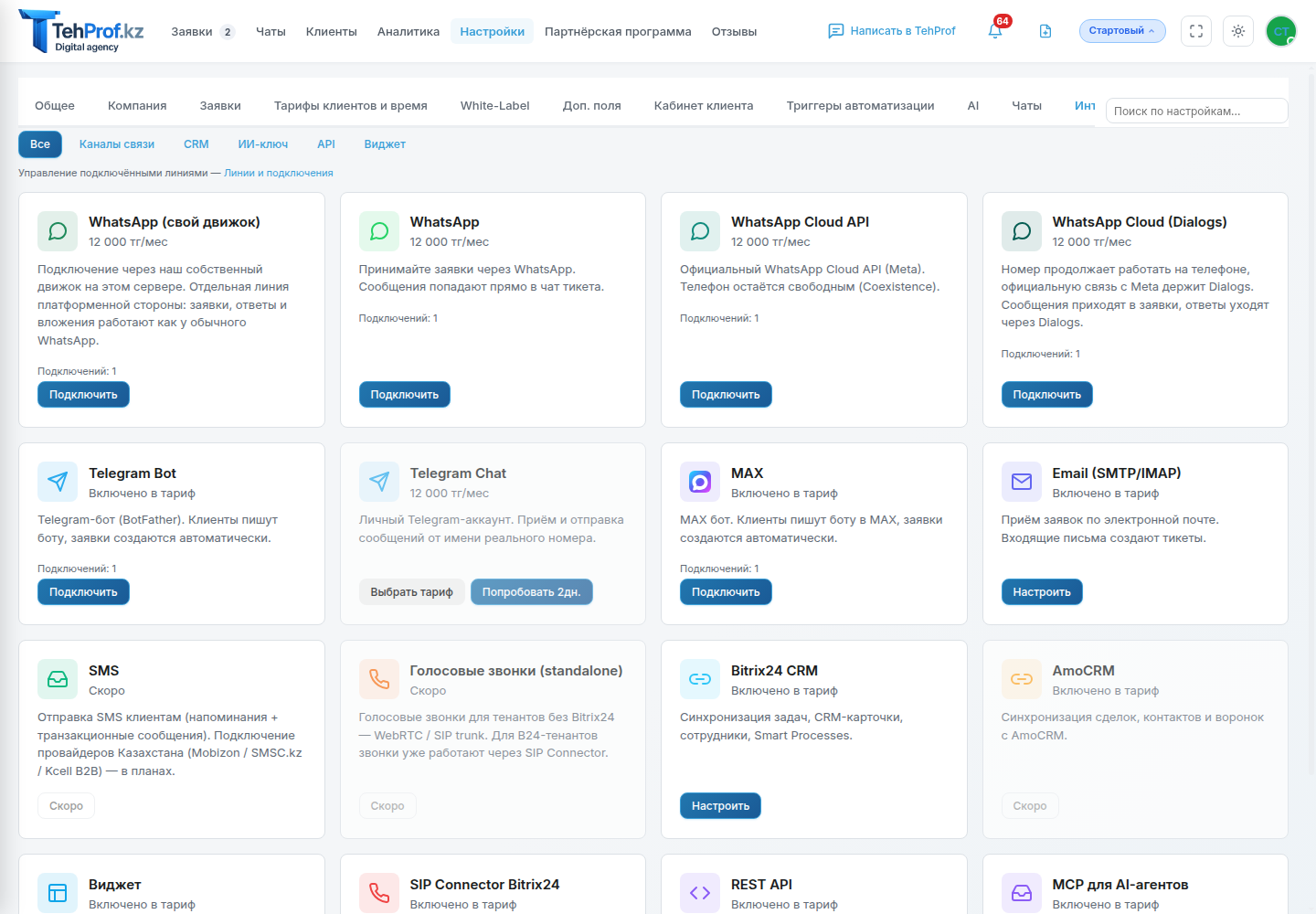The height and width of the screenshot is (914, 1316).
Task: Open Тарифы клиентов и время tab
Action: pyautogui.click(x=351, y=106)
